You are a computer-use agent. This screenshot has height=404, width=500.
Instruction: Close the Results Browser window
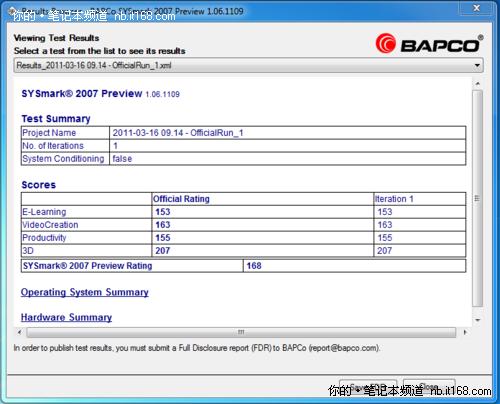pos(477,8)
